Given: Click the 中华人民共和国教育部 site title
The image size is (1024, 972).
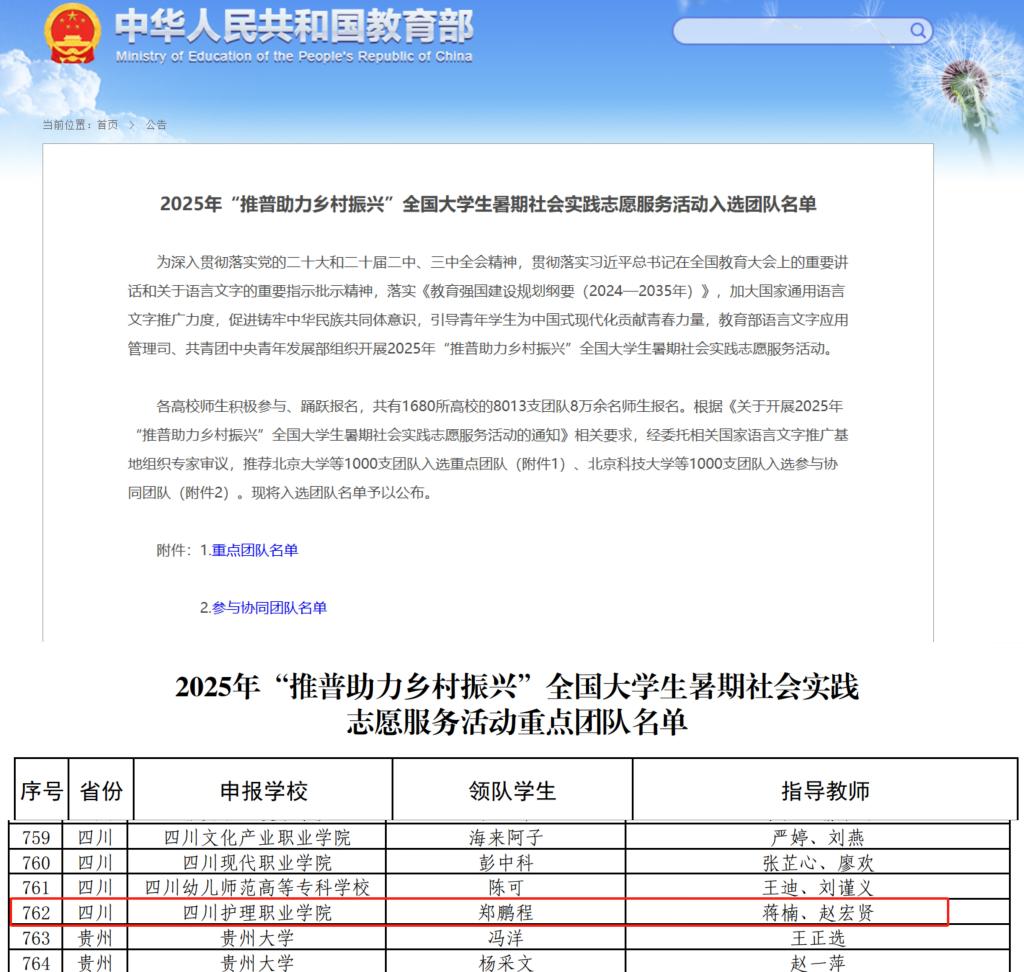Looking at the screenshot, I should (x=294, y=25).
